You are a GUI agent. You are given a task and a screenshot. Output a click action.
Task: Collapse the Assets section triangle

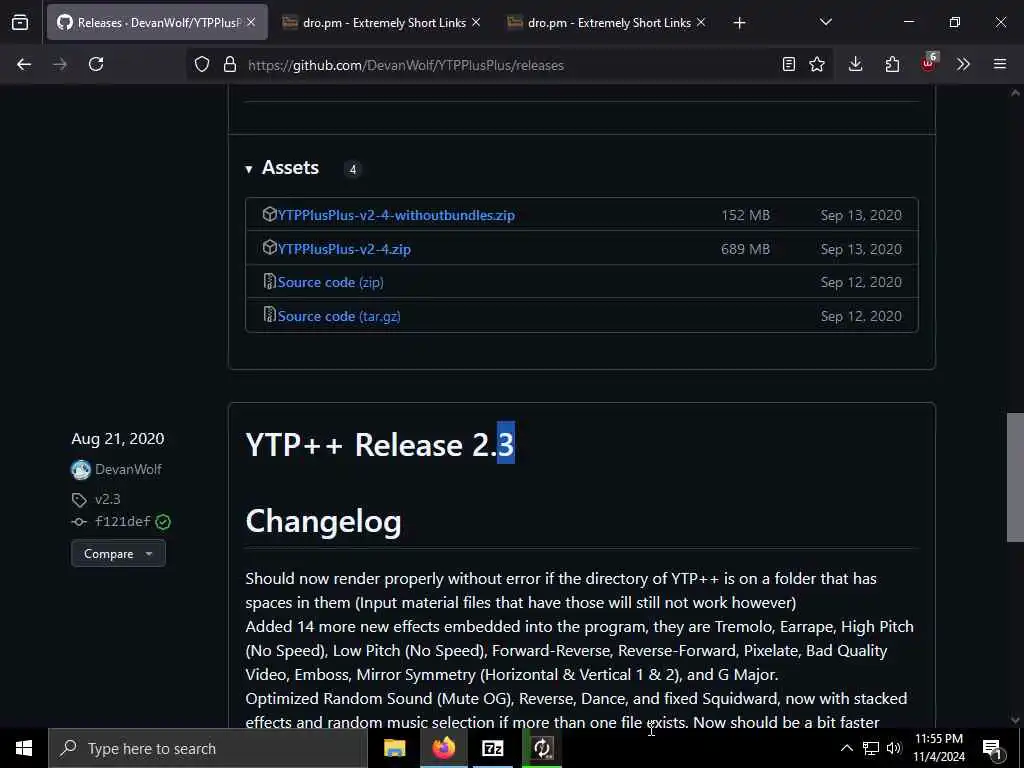(249, 169)
